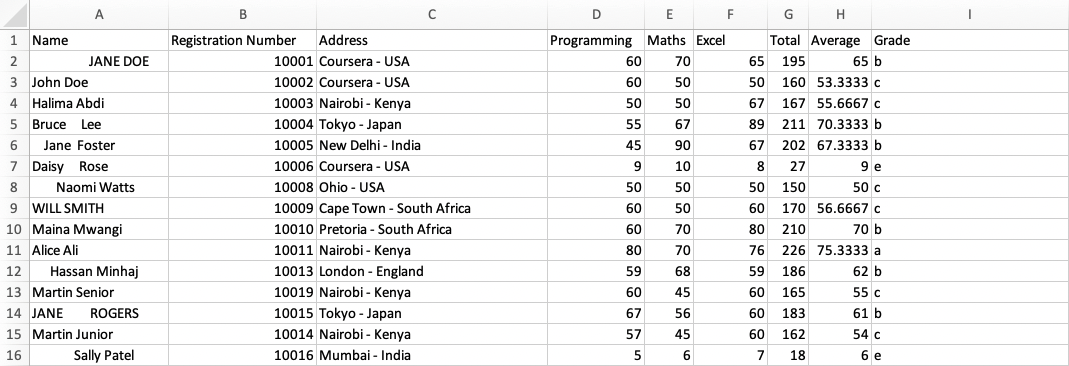The image size is (1069, 366).
Task: Select row 7 header
Action: [14, 166]
